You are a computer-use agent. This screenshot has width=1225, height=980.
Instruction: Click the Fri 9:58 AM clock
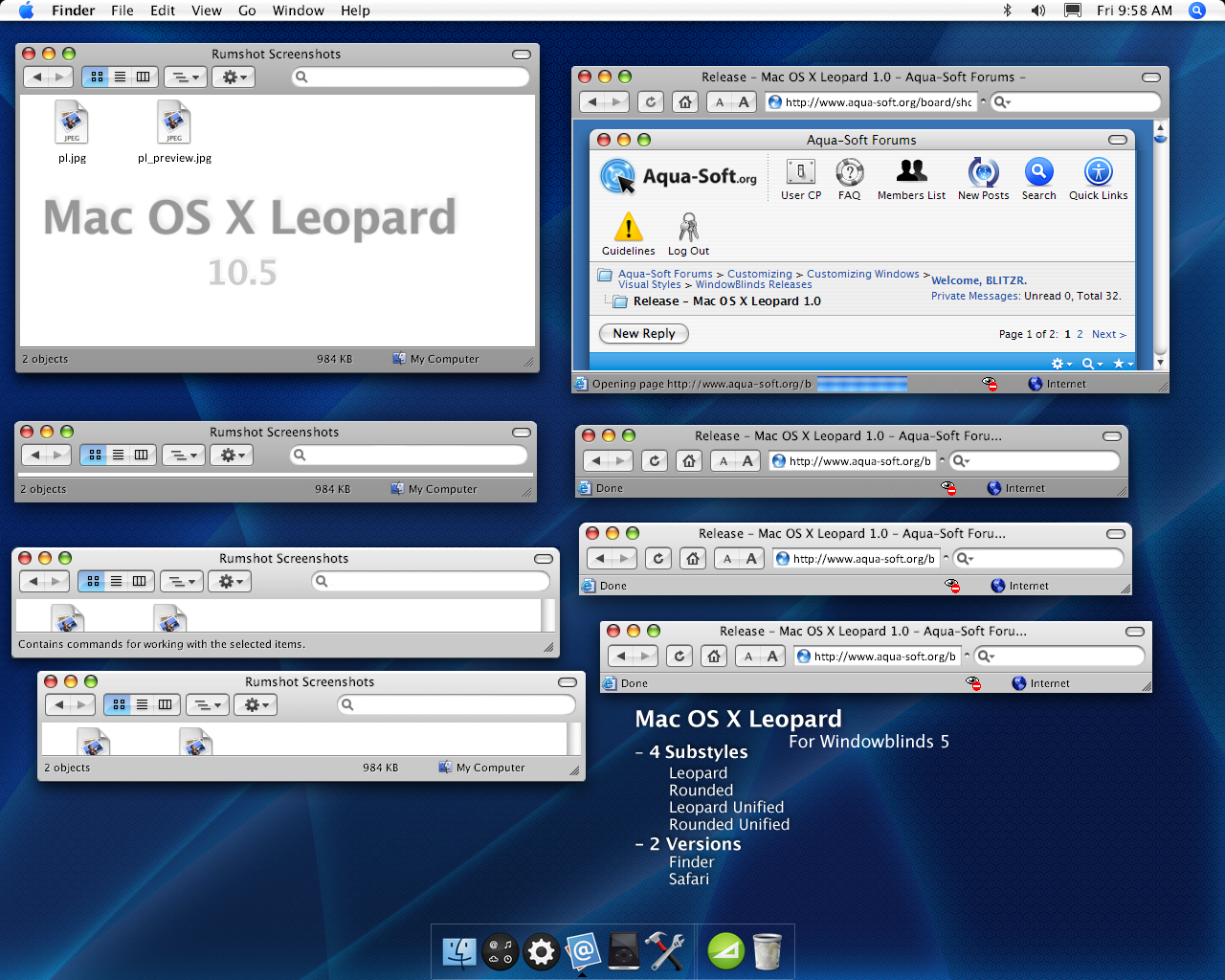(x=1134, y=11)
